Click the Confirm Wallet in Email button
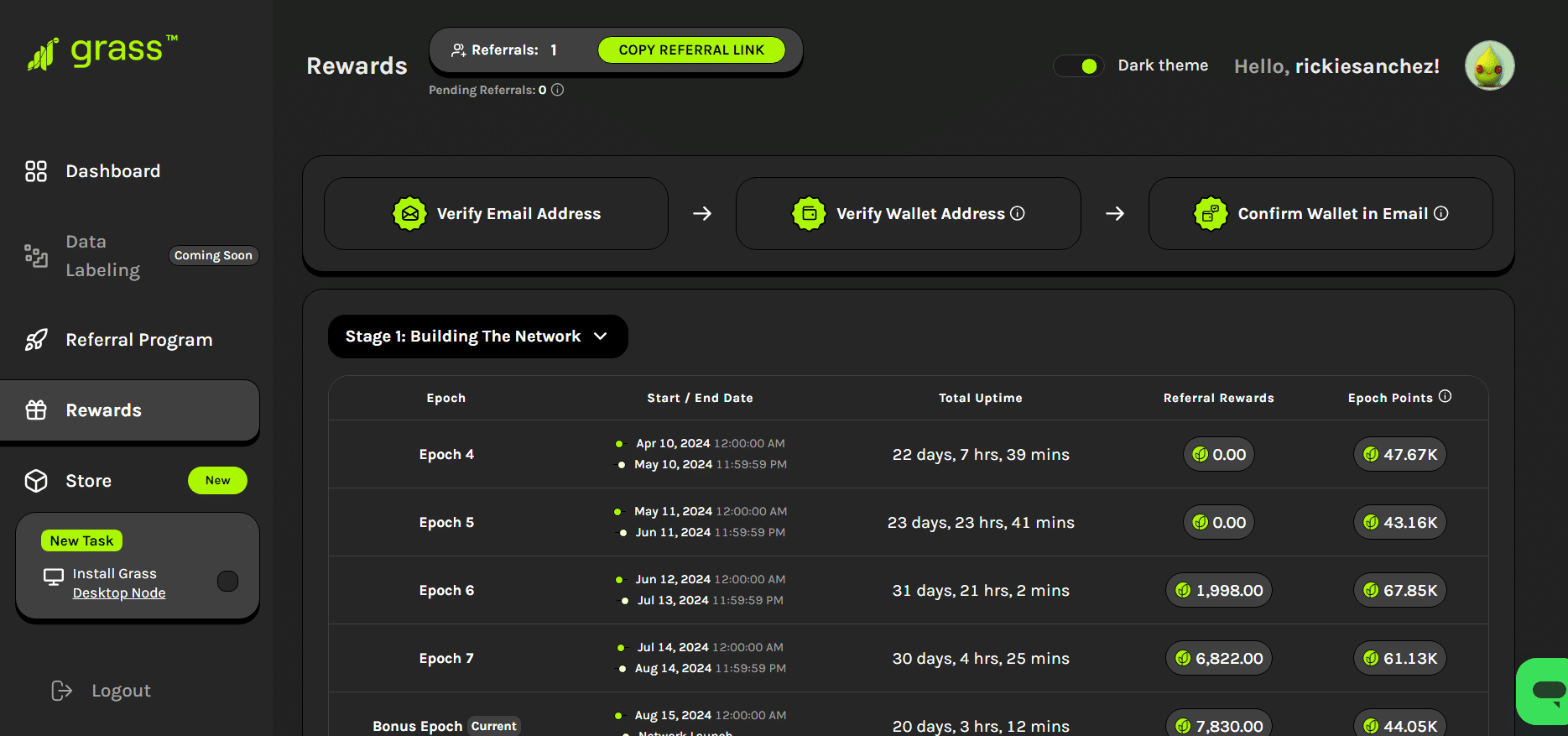The height and width of the screenshot is (736, 1568). 1321,213
